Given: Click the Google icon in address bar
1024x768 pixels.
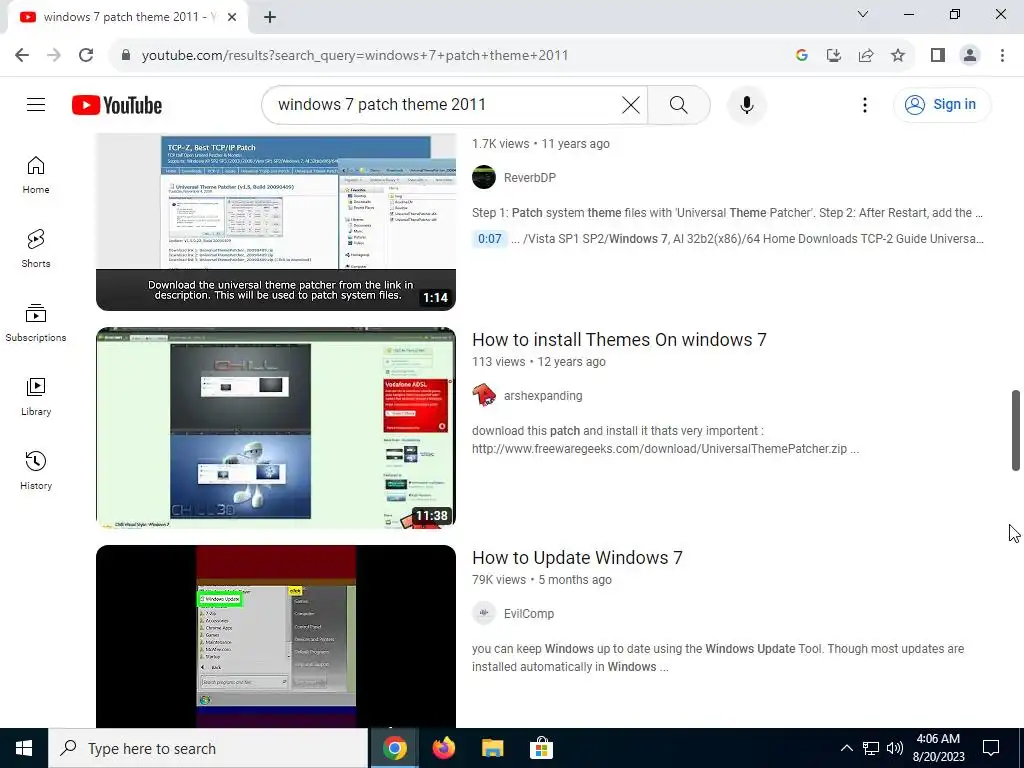Looking at the screenshot, I should 802,55.
